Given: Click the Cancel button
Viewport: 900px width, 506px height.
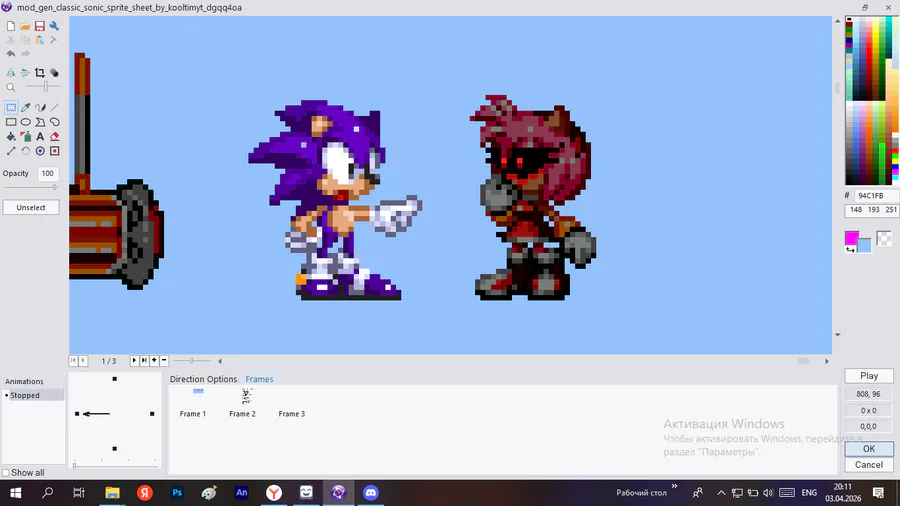Looking at the screenshot, I should click(869, 465).
